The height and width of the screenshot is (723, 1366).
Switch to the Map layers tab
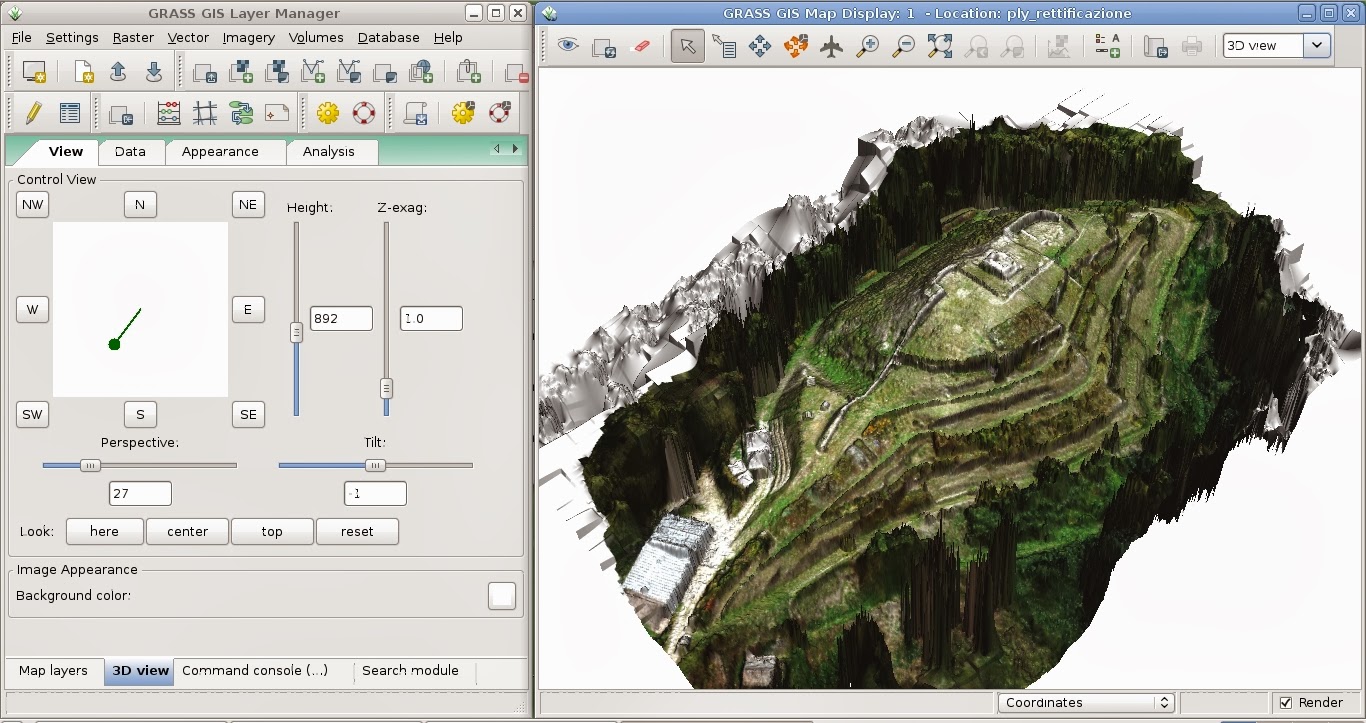[x=53, y=670]
